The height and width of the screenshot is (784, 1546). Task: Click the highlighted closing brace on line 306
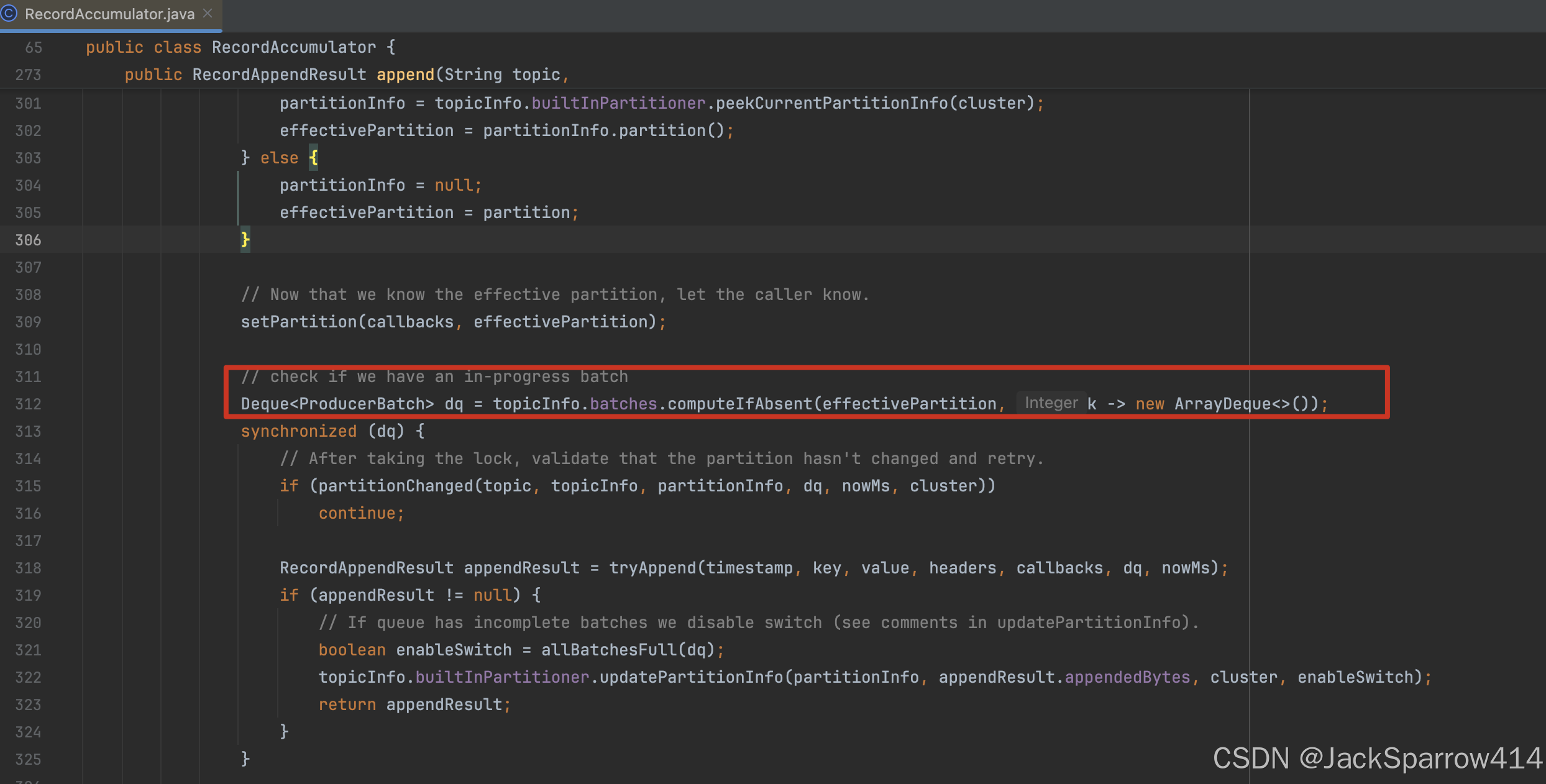tap(245, 240)
